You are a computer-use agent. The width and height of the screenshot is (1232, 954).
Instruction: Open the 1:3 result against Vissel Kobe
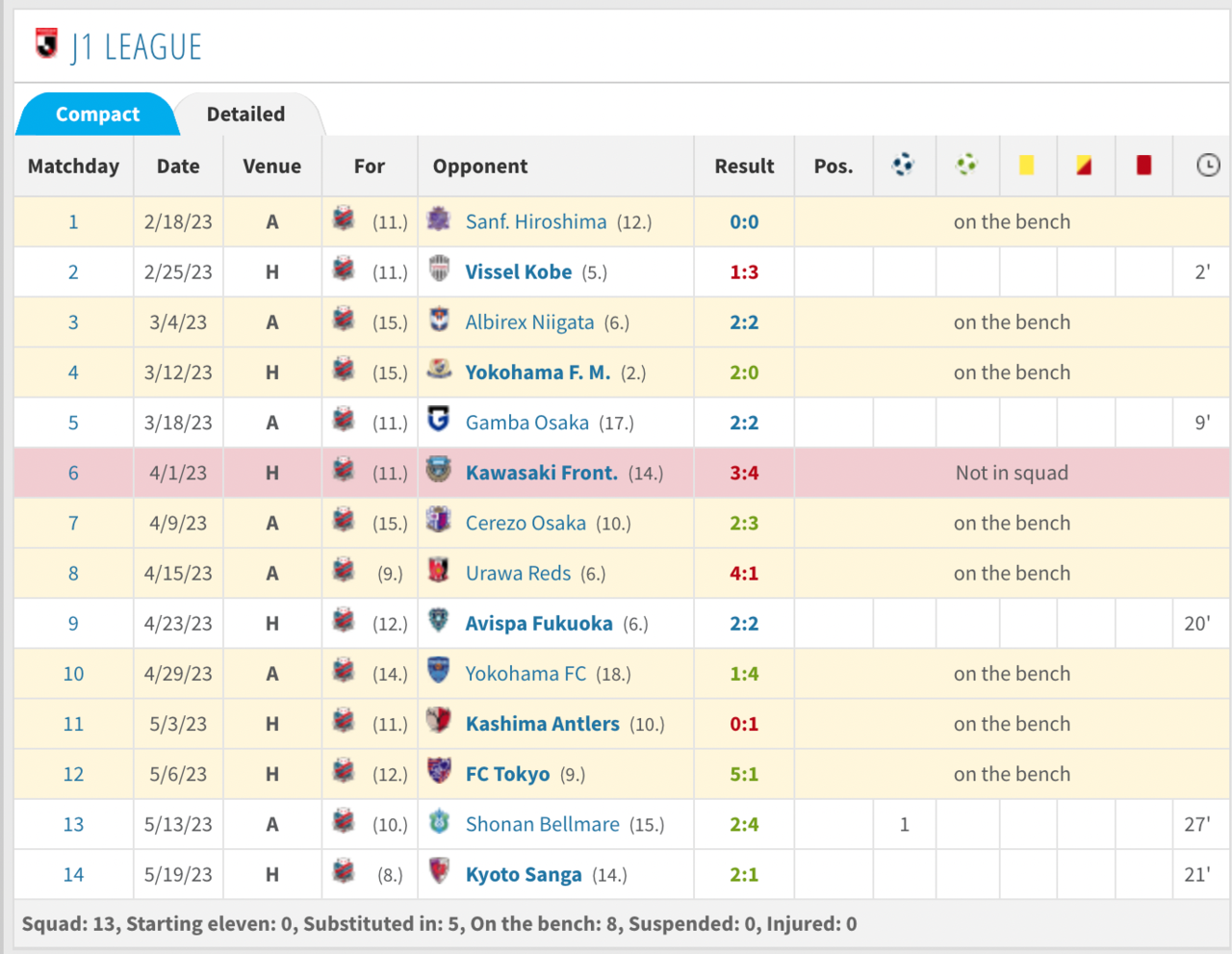click(x=744, y=271)
